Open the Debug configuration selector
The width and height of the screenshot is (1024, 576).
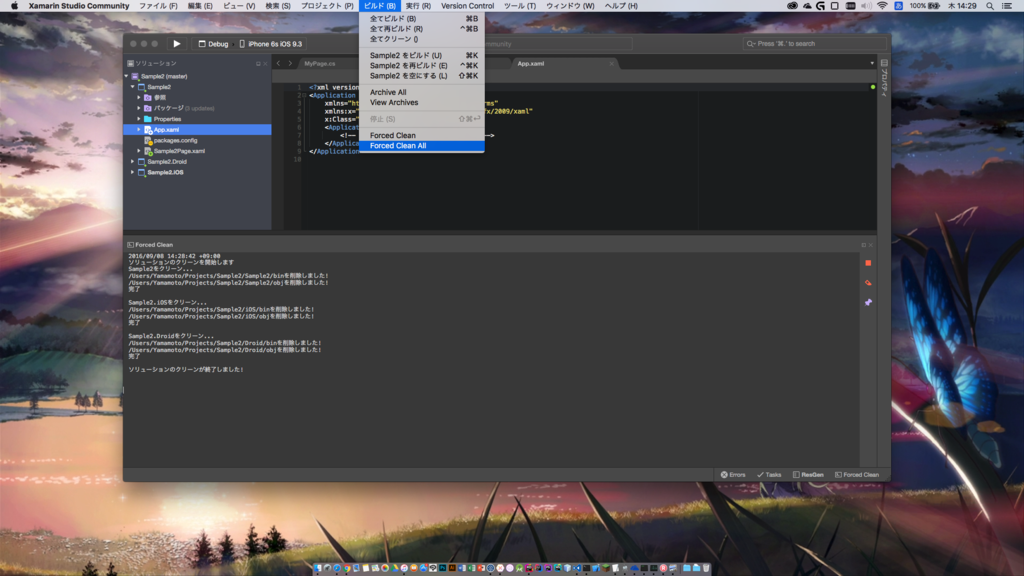point(214,44)
